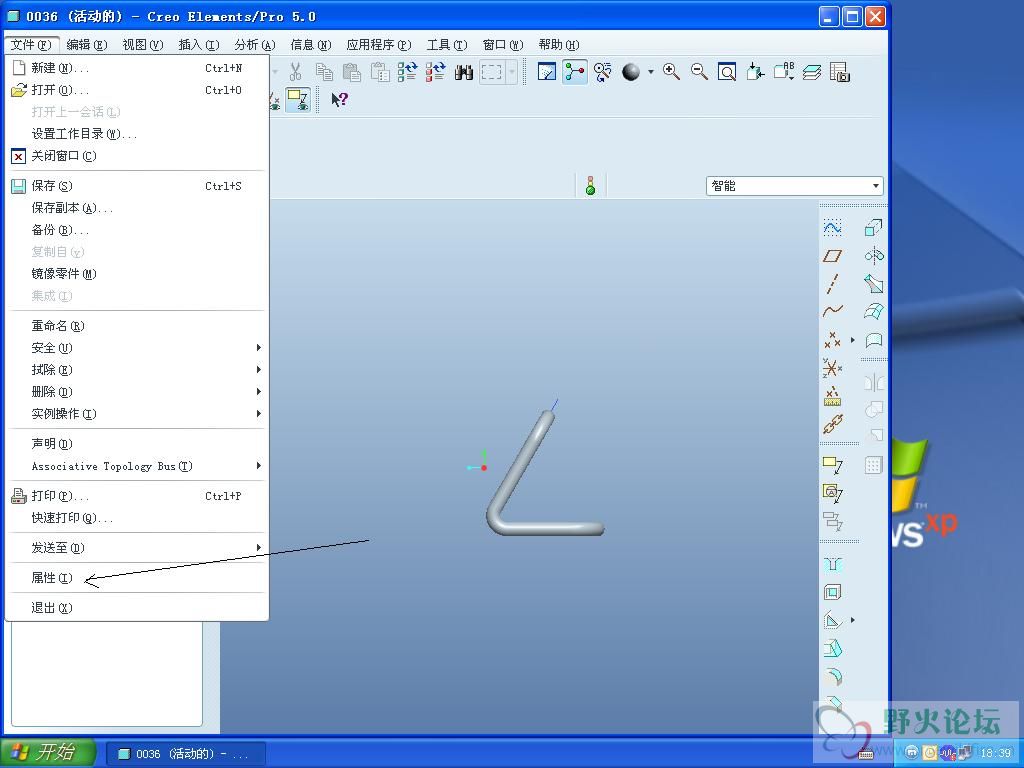
Task: Expand the 发送至(D) submenu
Action: (259, 547)
